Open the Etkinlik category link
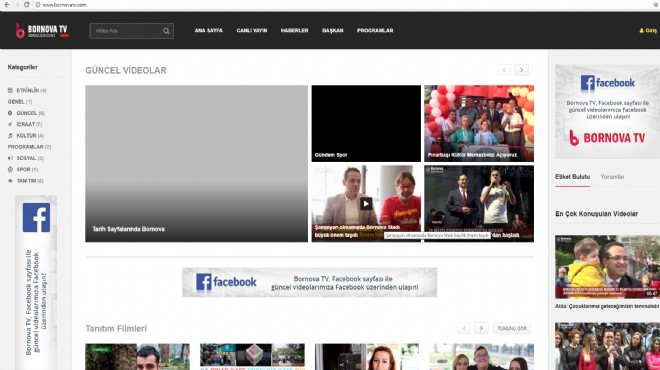This screenshot has width=660, height=370. point(31,91)
